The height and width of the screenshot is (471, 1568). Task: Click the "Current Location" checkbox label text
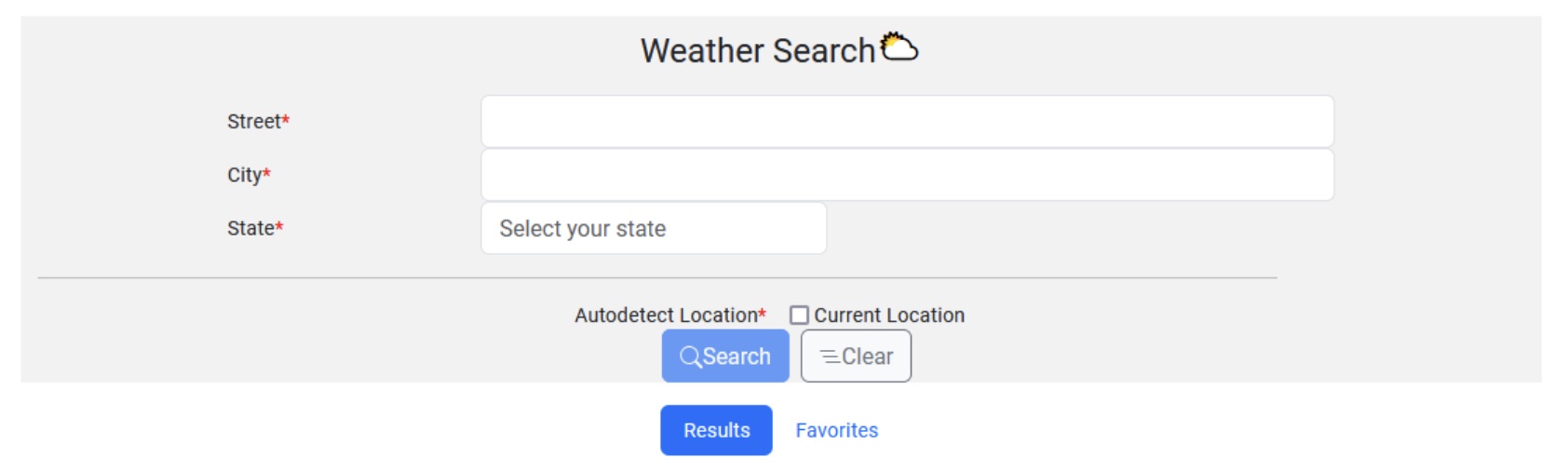889,316
